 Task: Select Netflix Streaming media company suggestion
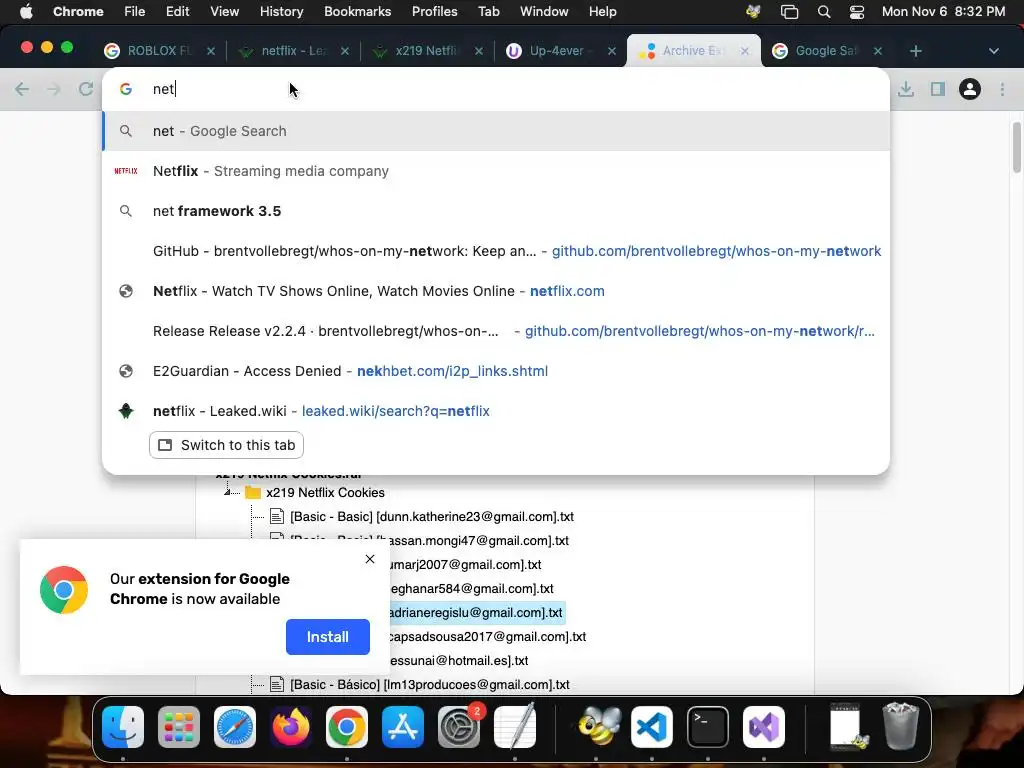pyautogui.click(x=496, y=171)
